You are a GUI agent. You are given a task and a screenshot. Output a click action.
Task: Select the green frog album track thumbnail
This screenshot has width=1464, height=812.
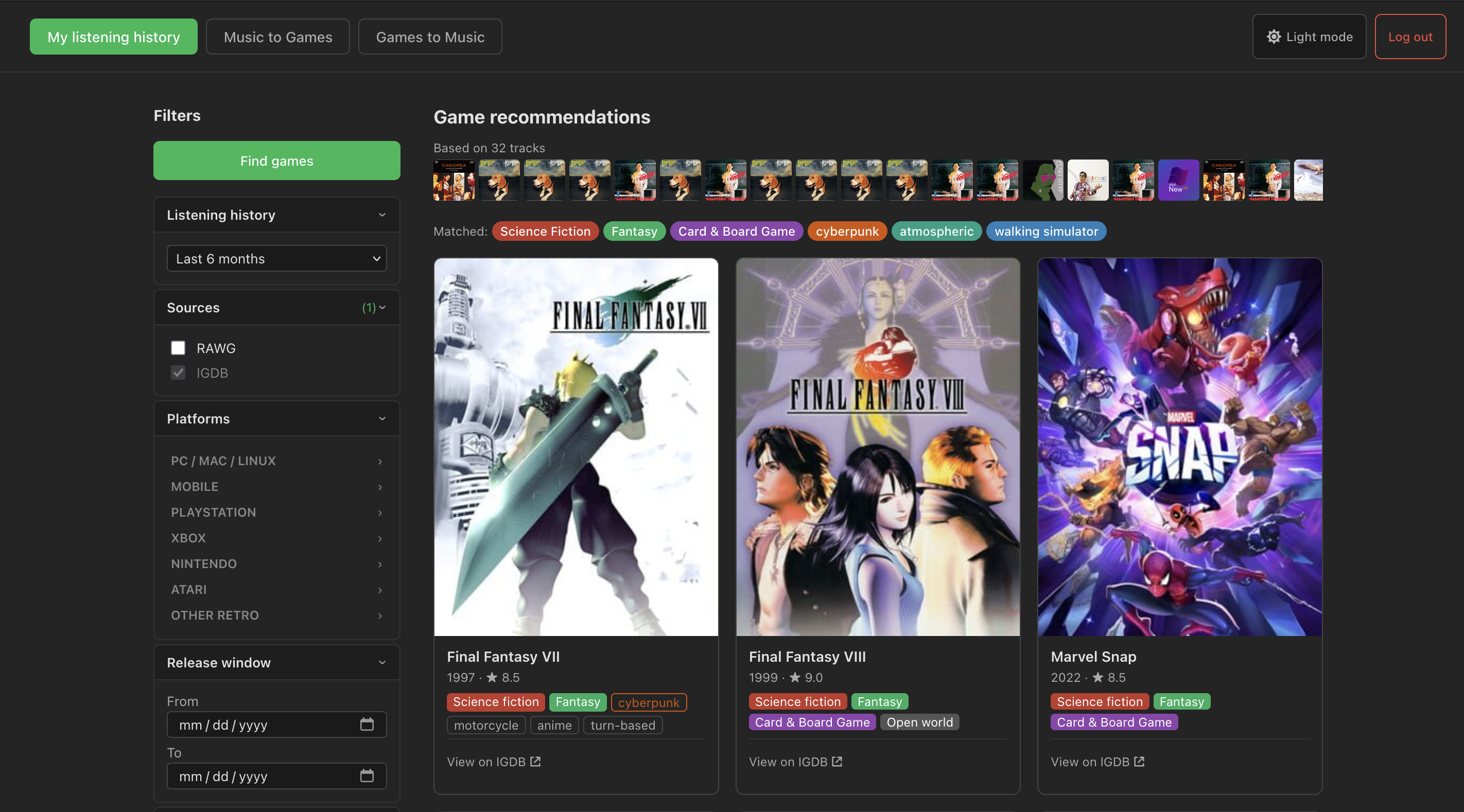(x=1043, y=180)
